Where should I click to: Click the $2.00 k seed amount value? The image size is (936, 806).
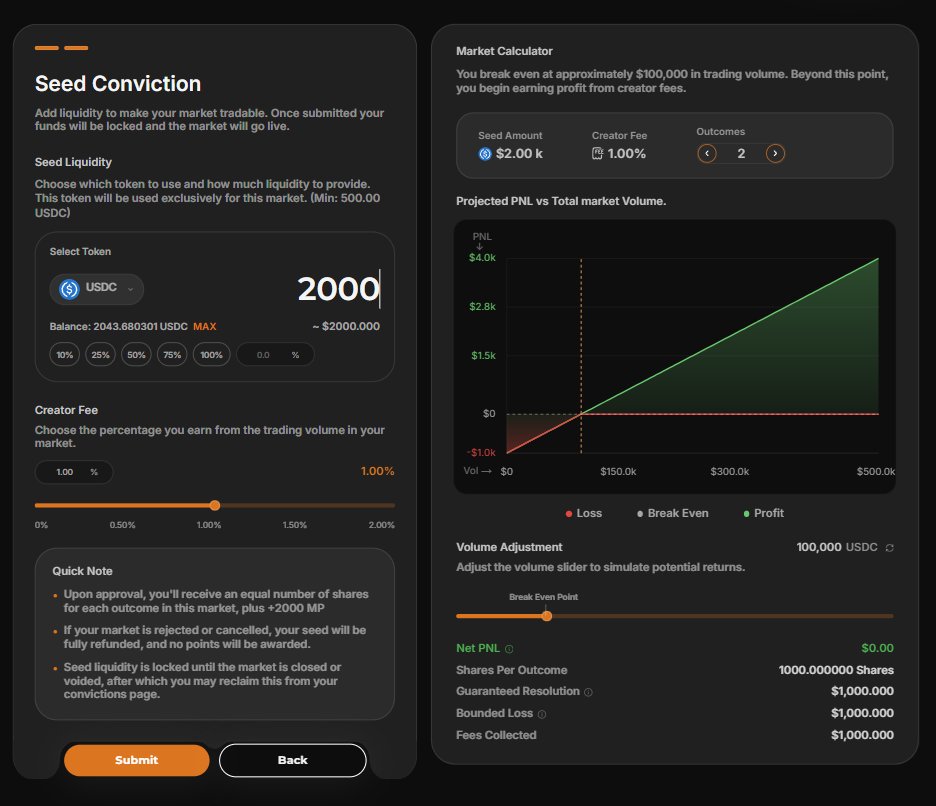519,153
